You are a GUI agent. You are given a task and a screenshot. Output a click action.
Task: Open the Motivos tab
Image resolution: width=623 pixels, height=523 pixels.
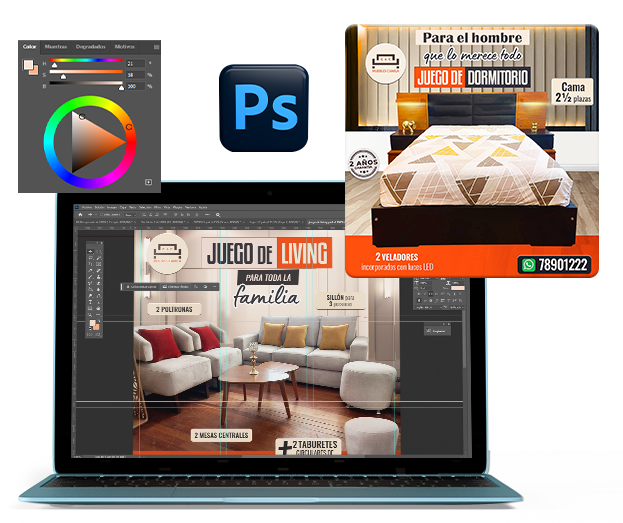tap(125, 46)
